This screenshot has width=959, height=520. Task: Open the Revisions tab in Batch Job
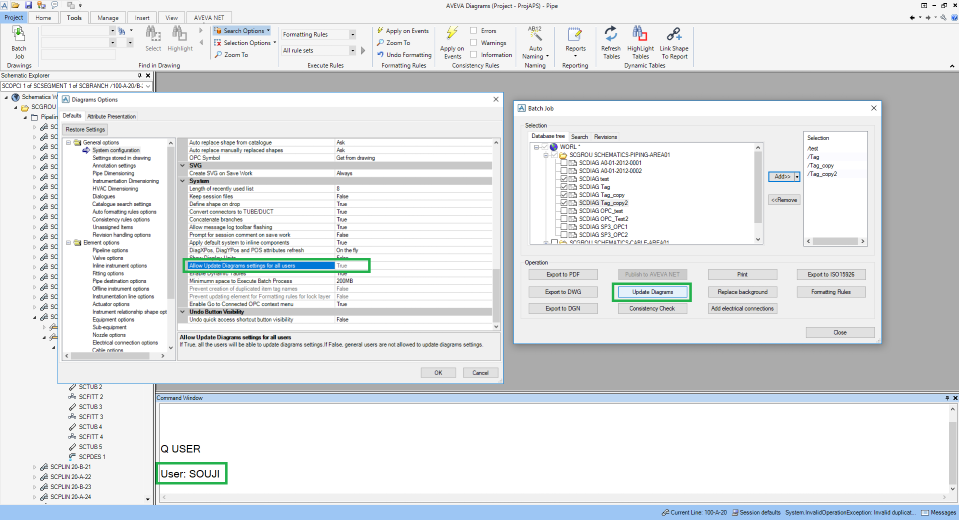pyautogui.click(x=605, y=136)
